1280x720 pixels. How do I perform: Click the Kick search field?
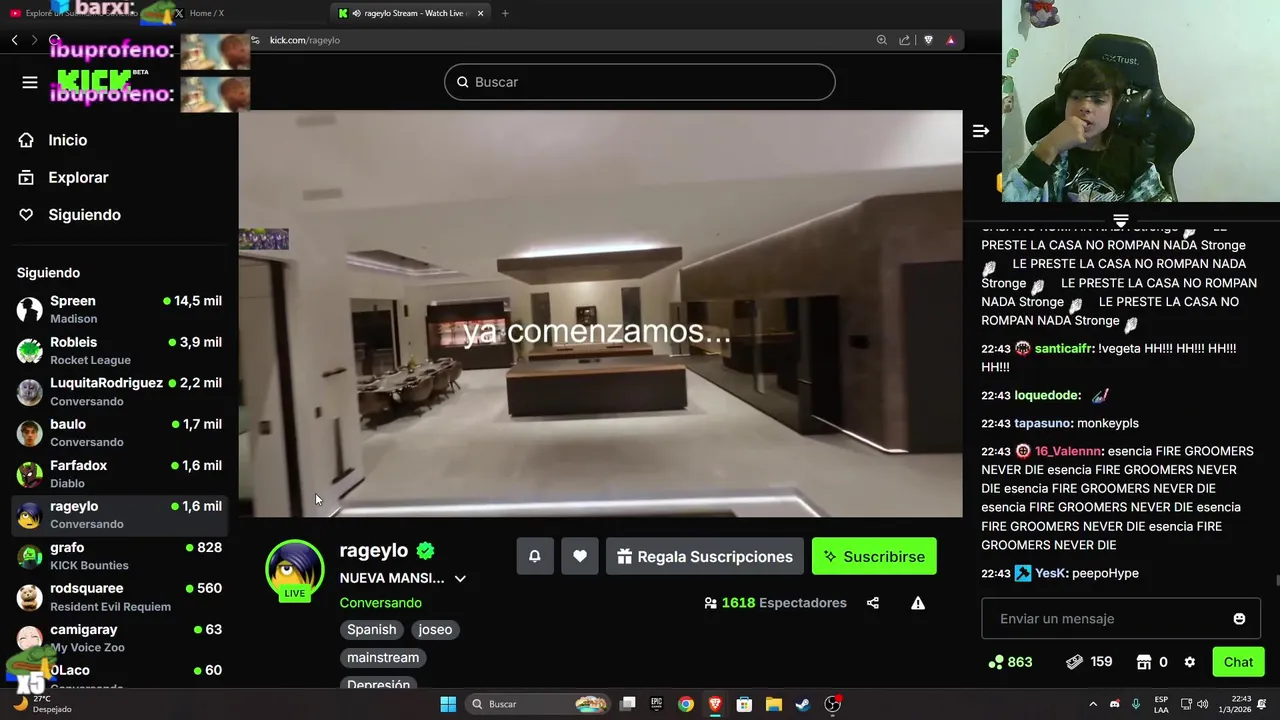640,82
